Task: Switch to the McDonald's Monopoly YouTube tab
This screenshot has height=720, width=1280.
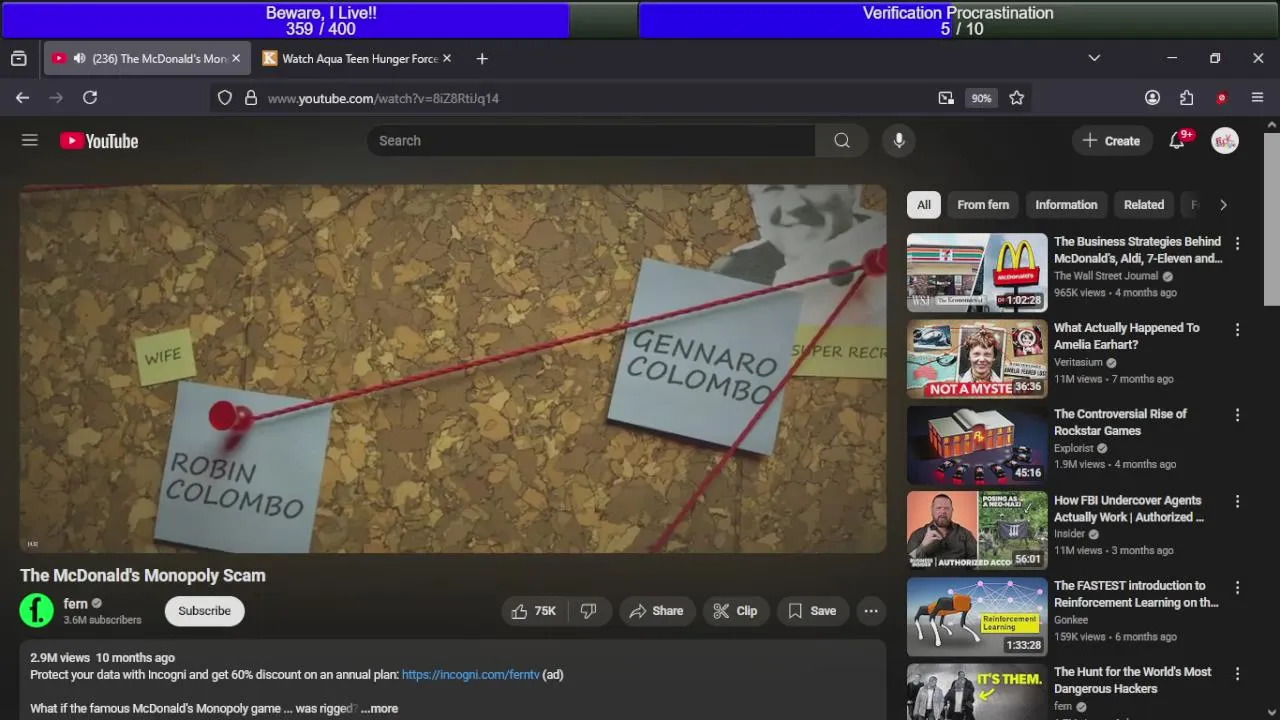Action: tap(146, 59)
